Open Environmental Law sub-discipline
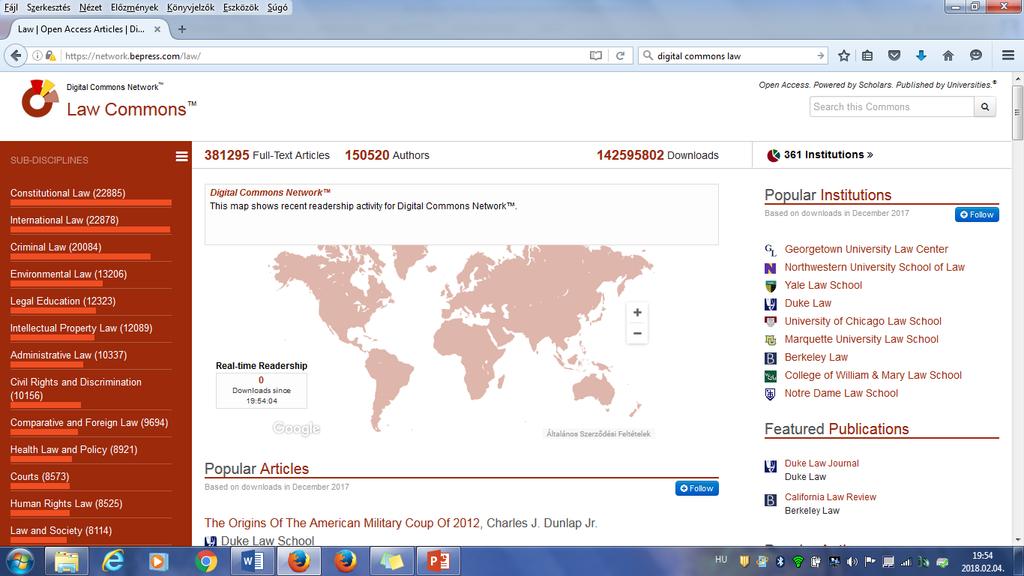This screenshot has width=1024, height=576. pos(69,274)
